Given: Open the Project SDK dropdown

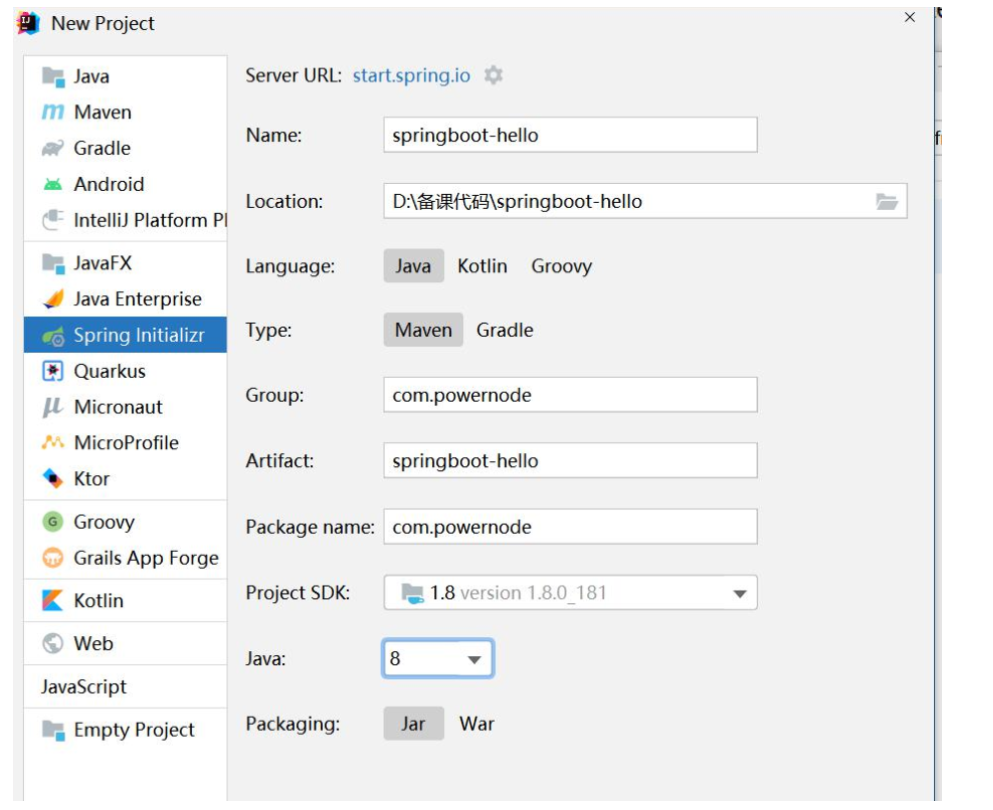Looking at the screenshot, I should (571, 593).
